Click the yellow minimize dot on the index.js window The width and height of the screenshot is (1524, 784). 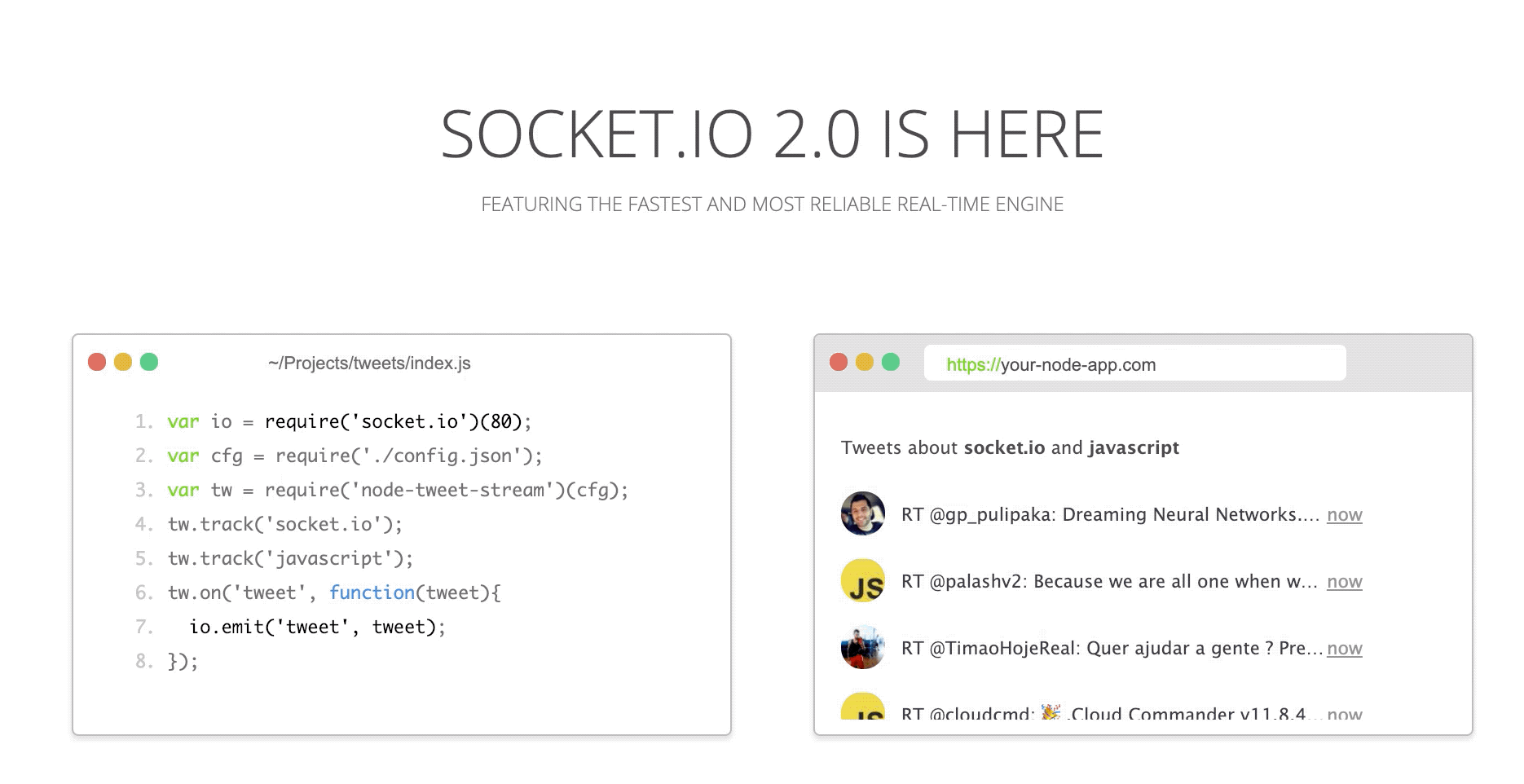122,362
